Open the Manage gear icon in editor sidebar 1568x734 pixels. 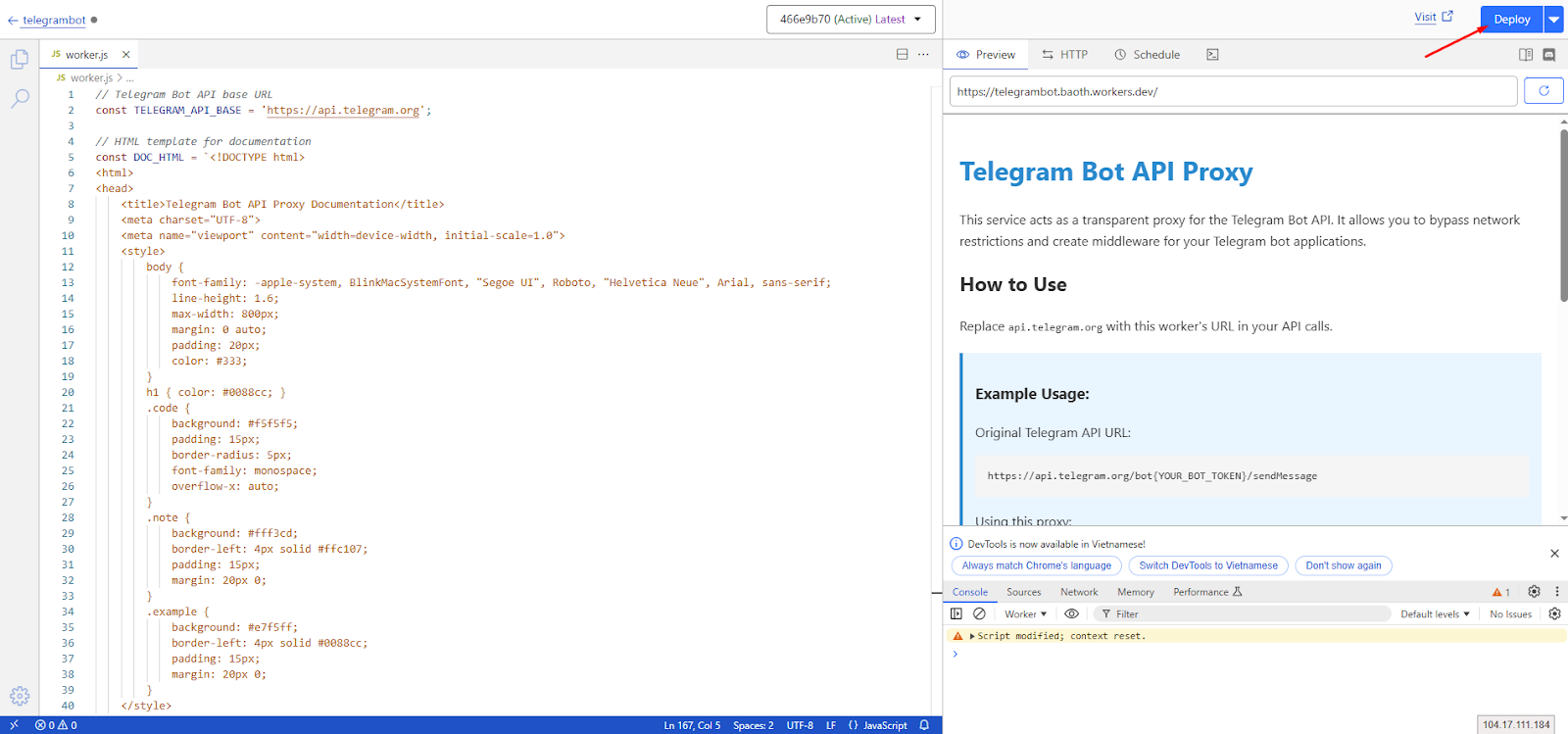[x=20, y=696]
